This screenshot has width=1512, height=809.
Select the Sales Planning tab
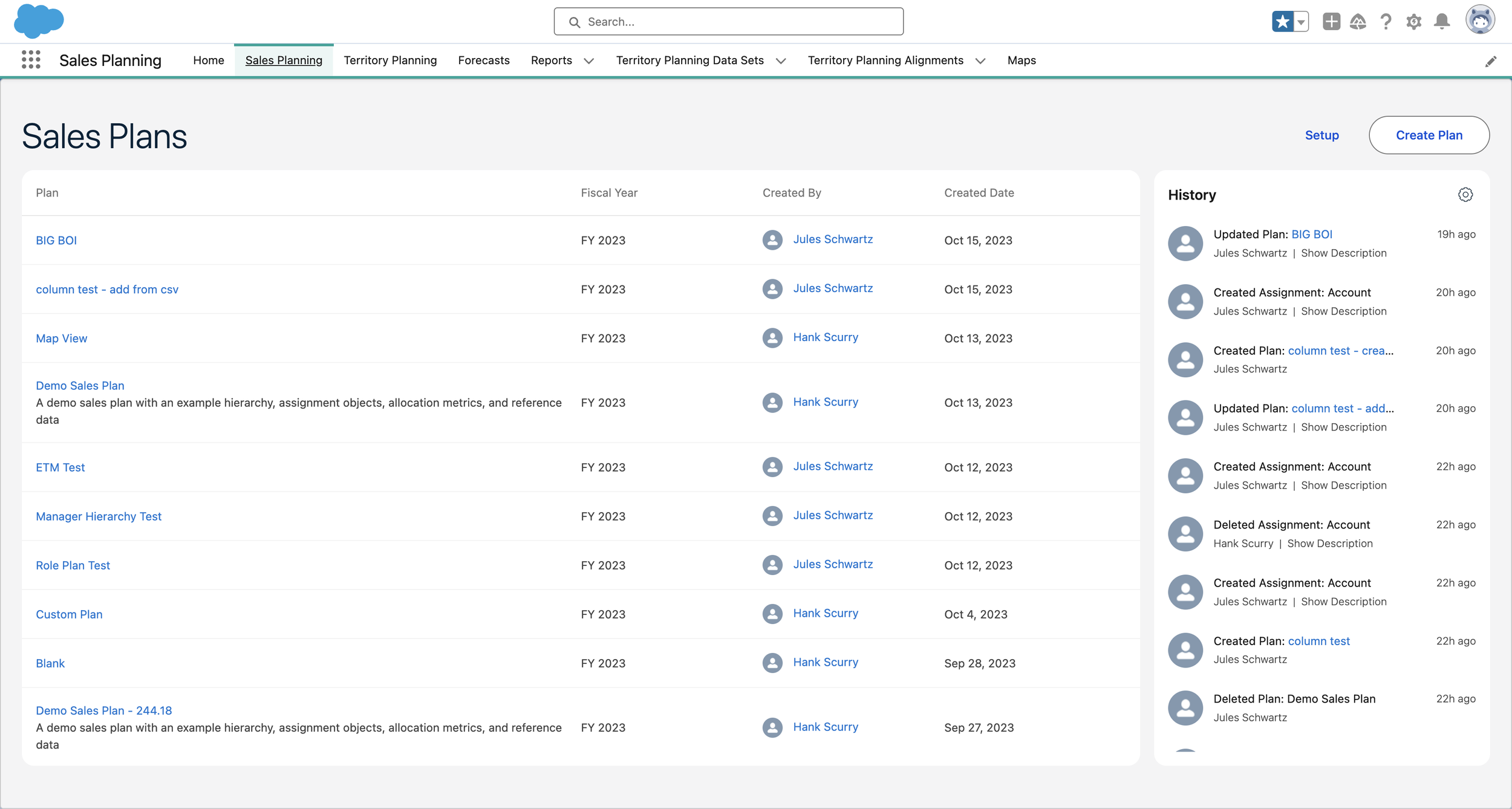tap(284, 60)
